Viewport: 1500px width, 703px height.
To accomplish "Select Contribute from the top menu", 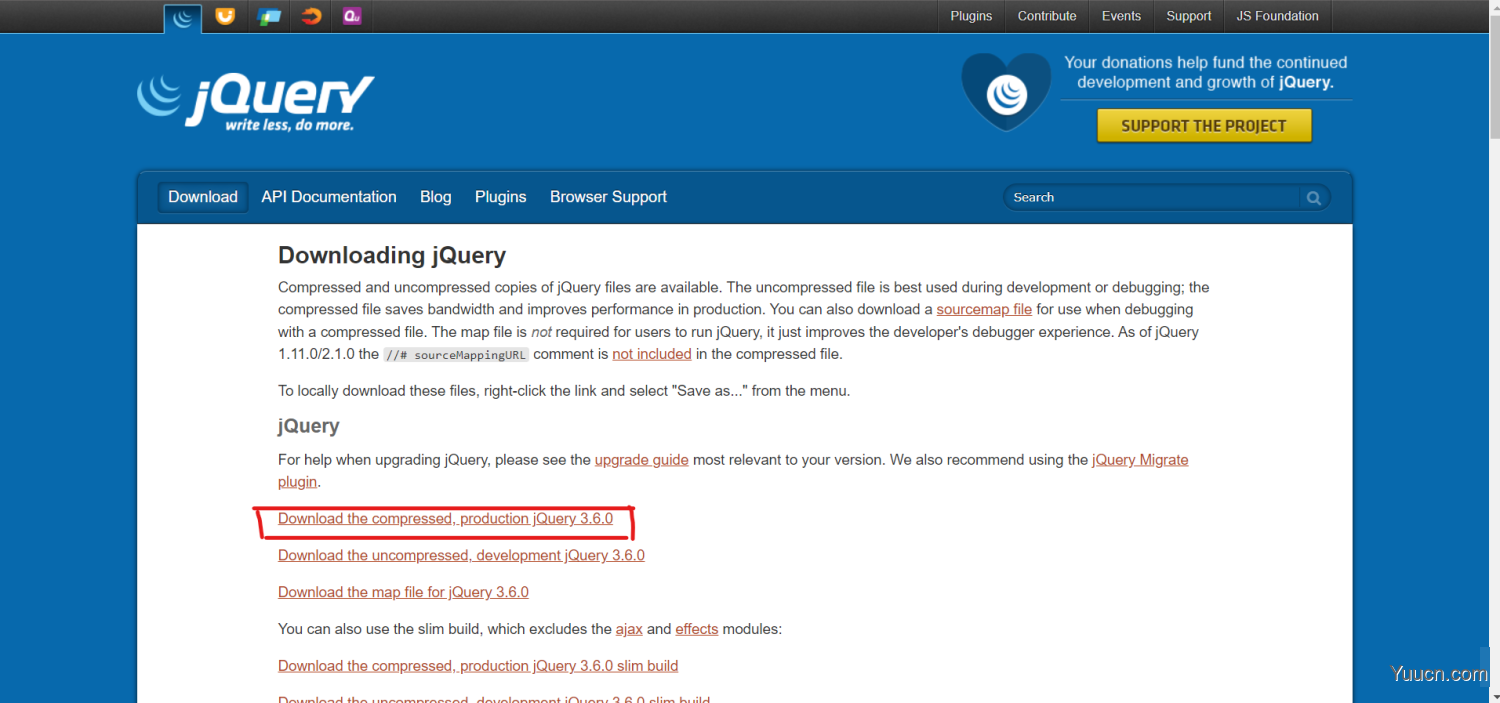I will [x=1046, y=16].
